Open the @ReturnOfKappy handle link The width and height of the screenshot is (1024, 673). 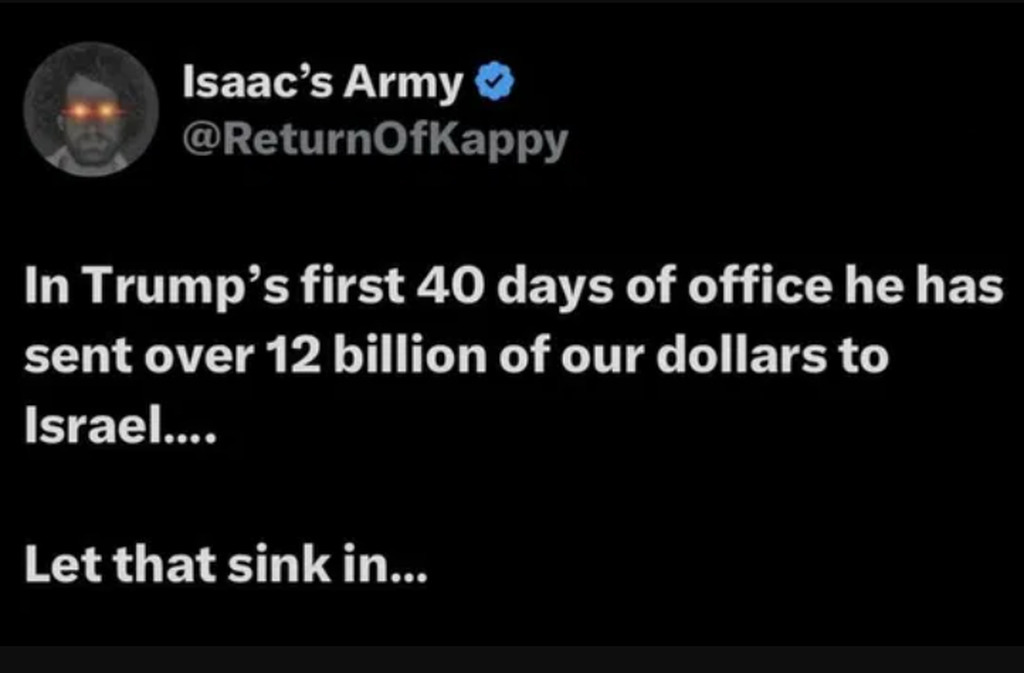coord(375,142)
